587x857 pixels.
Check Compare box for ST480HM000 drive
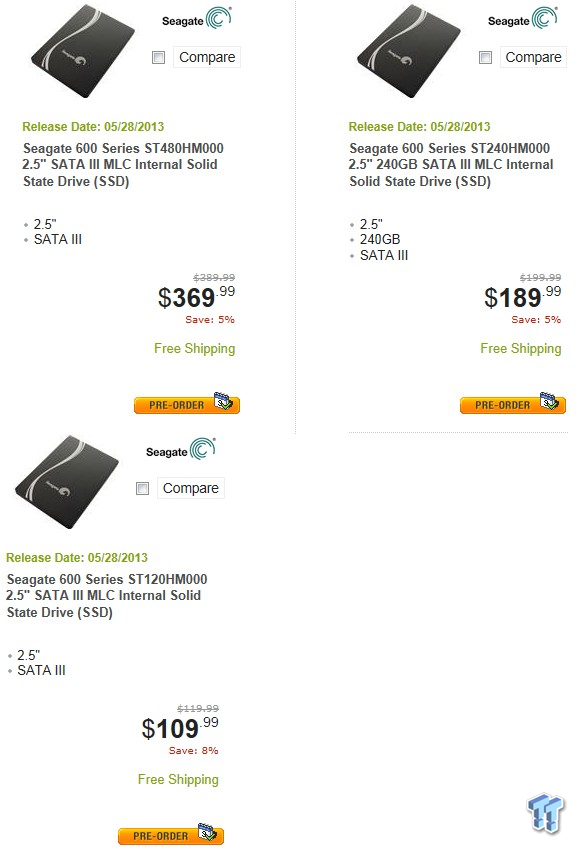(159, 57)
